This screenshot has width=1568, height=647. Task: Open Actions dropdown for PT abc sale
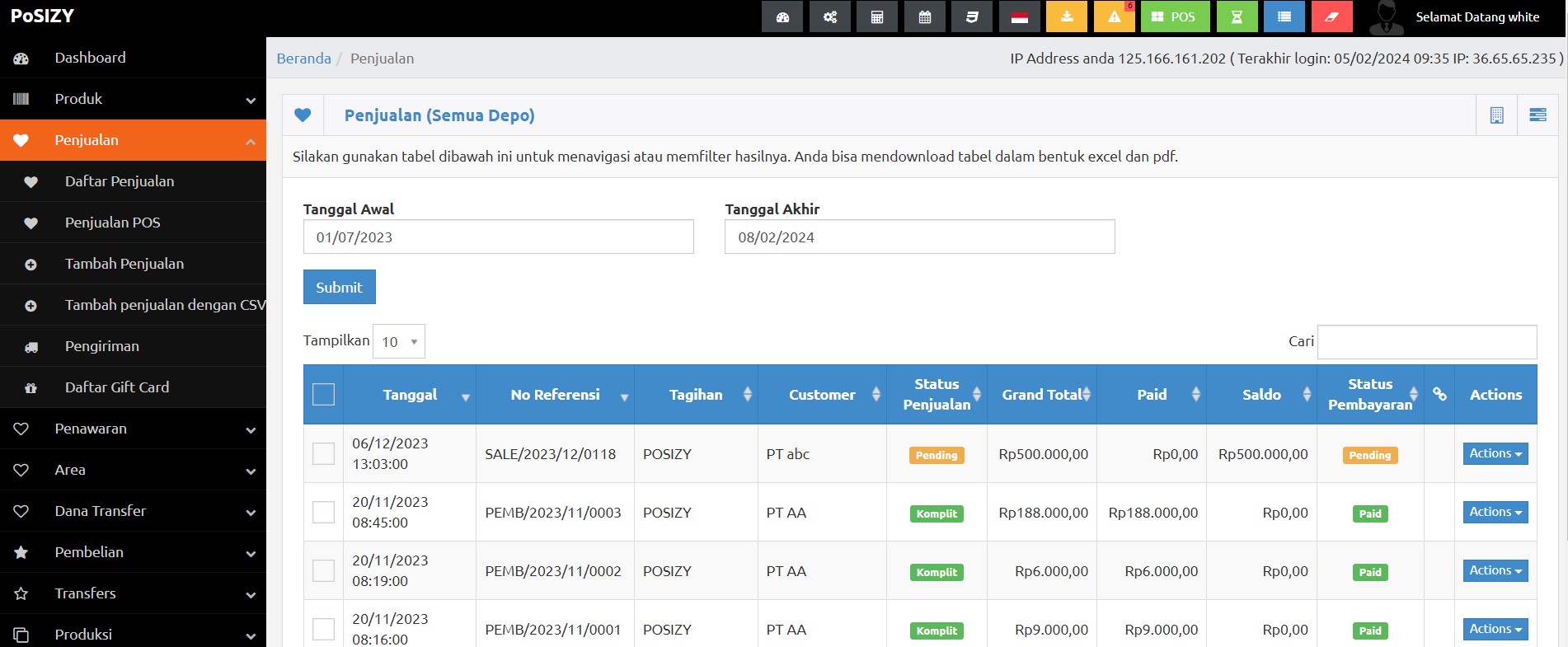[x=1495, y=453]
